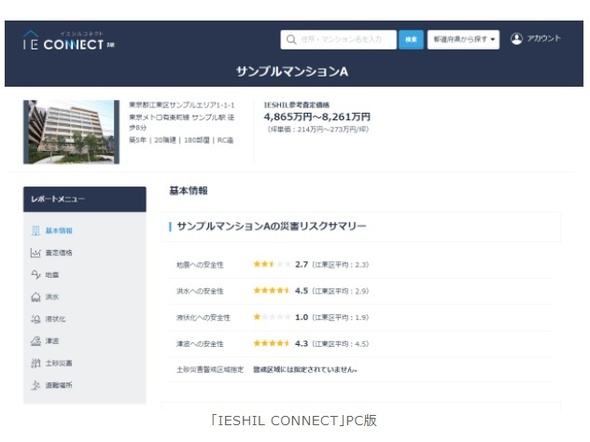Open the 土砂災害 icon in report menu
Image resolution: width=590 pixels, height=442 pixels.
click(36, 363)
